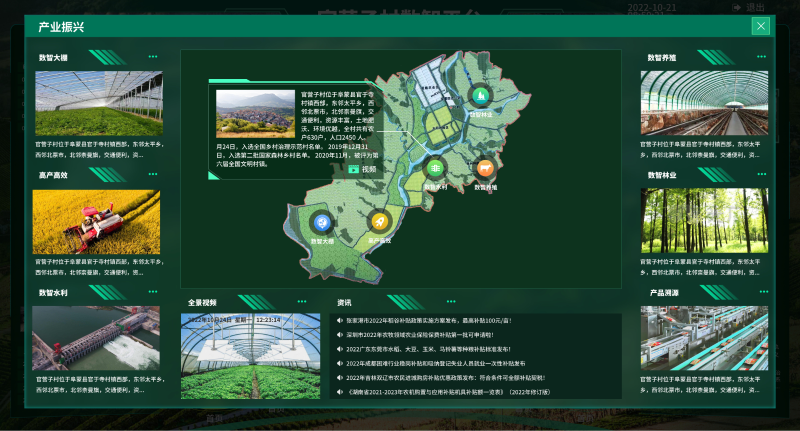Screen dimensions: 800x431
Task: Open the 数智大棚 blue map marker
Action: click(x=321, y=222)
